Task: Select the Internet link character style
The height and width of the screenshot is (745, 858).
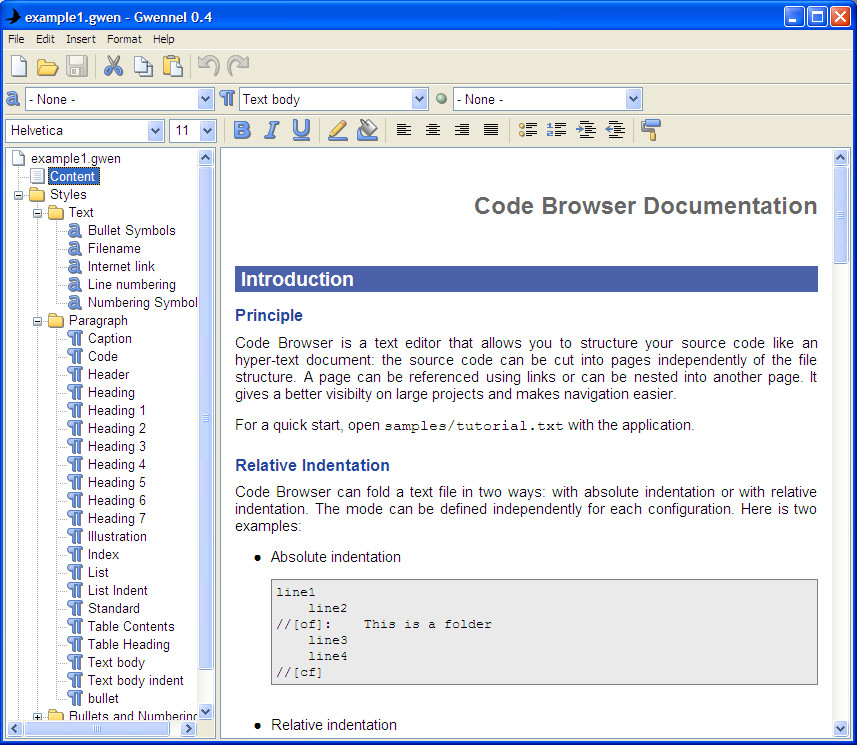Action: point(121,267)
